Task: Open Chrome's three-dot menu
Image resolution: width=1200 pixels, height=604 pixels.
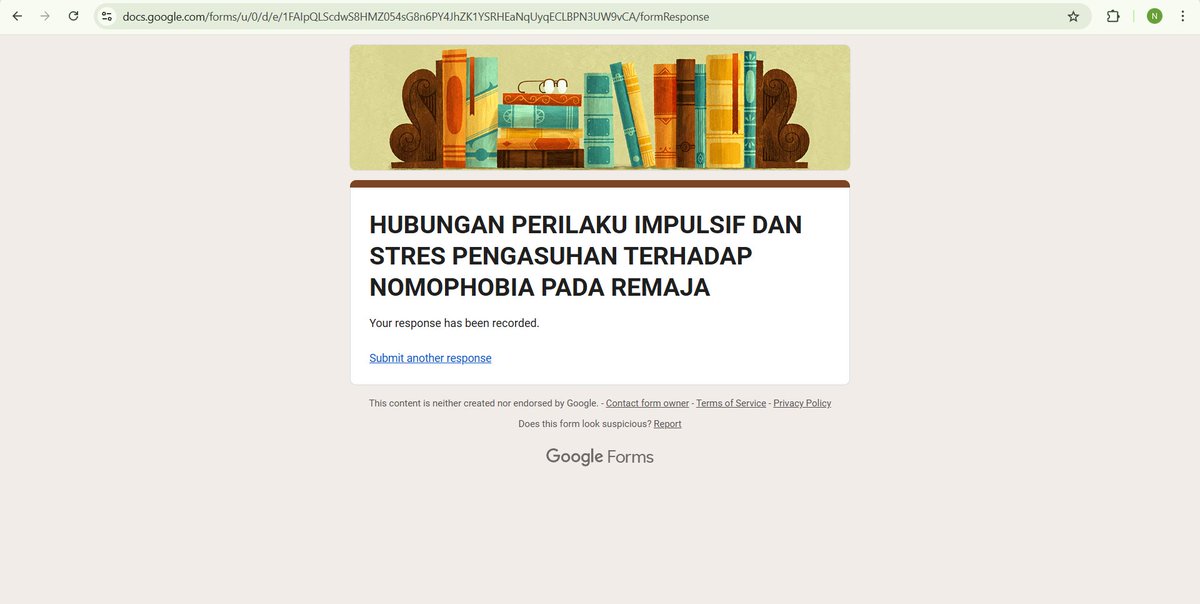Action: click(1182, 16)
